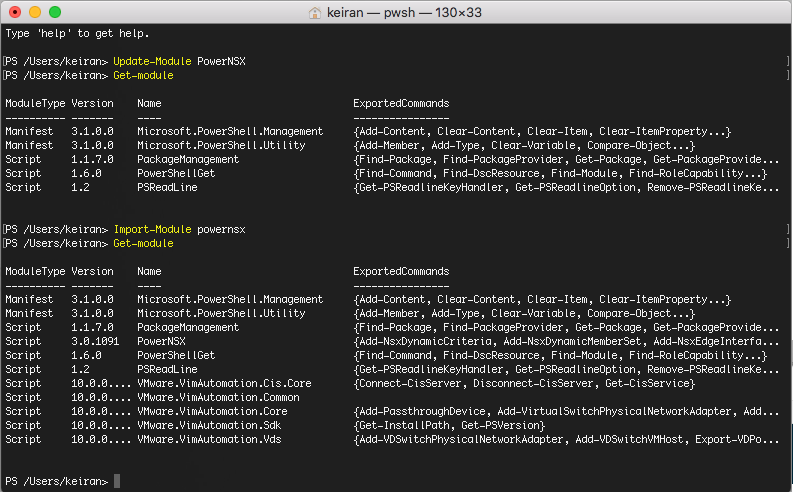
Task: Click the VMware.VimAutomation.Cis.Core module name
Action: [x=224, y=383]
